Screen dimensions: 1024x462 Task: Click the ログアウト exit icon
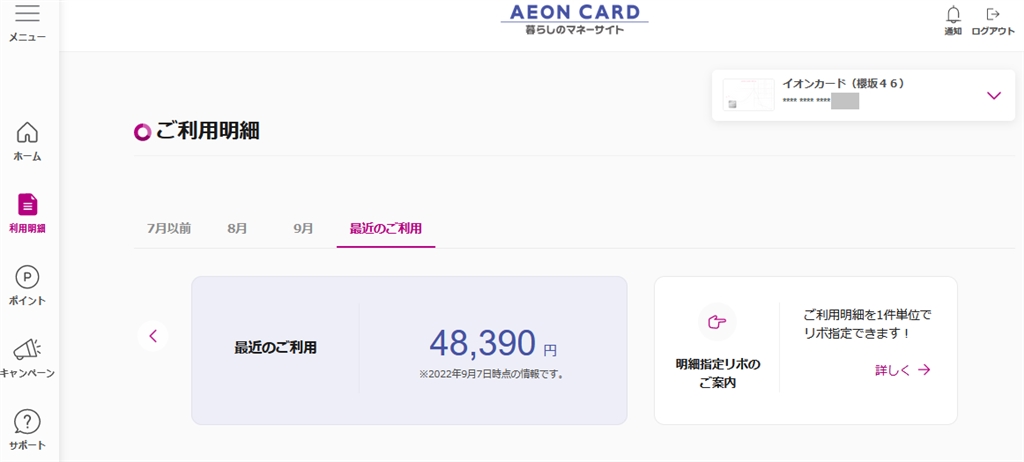point(993,14)
